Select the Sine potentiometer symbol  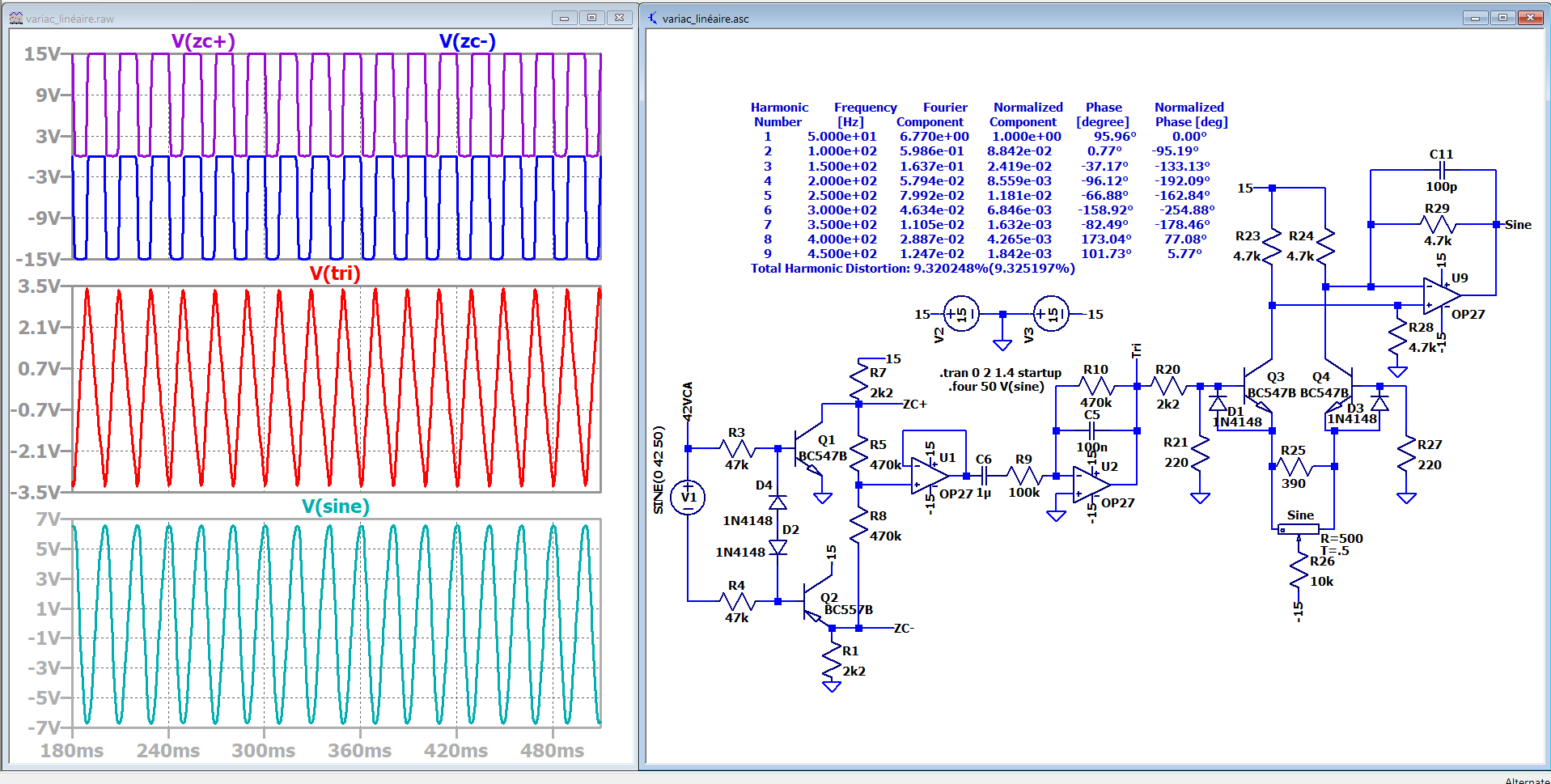click(1299, 530)
